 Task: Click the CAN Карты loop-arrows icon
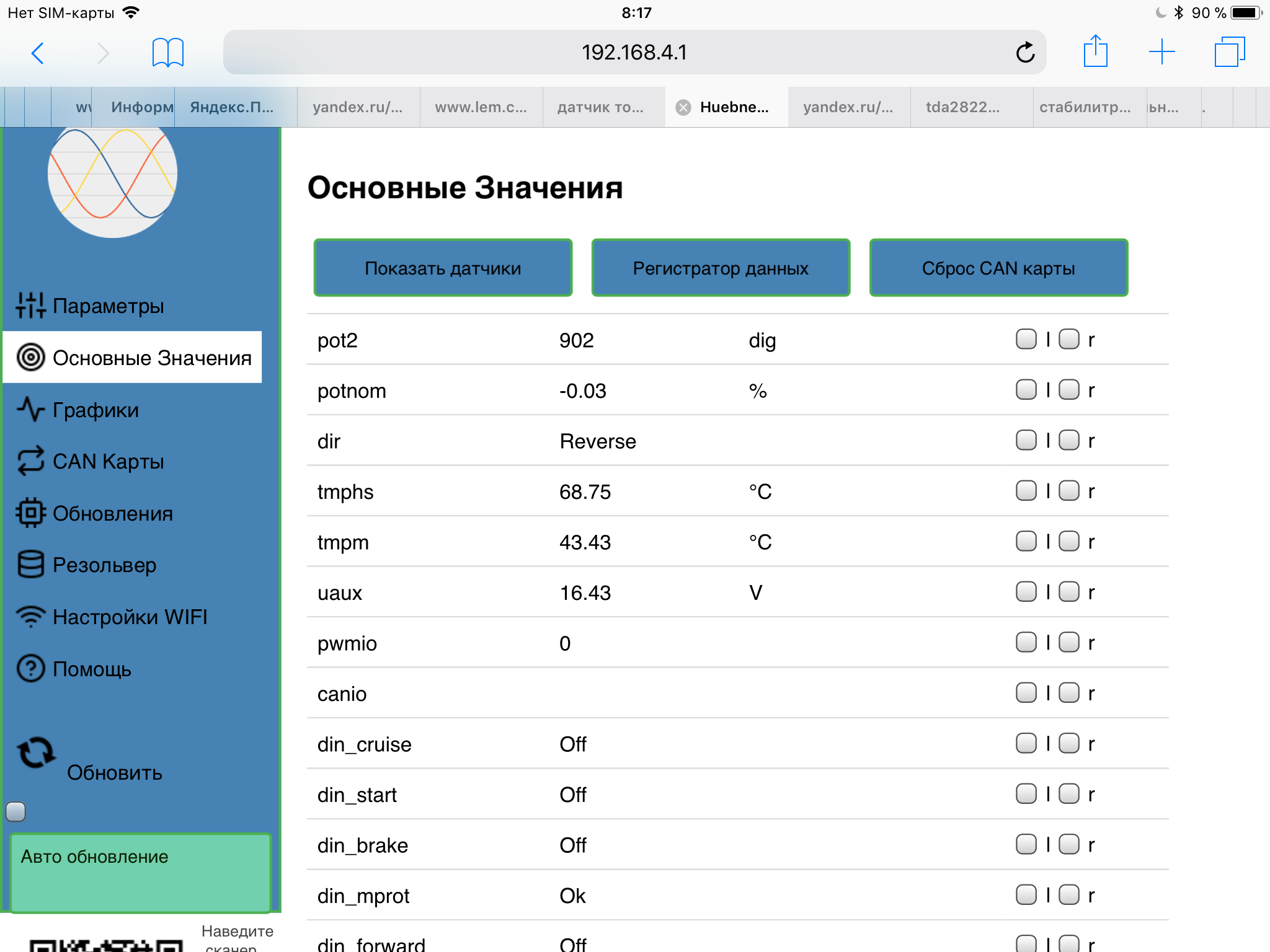click(x=30, y=461)
